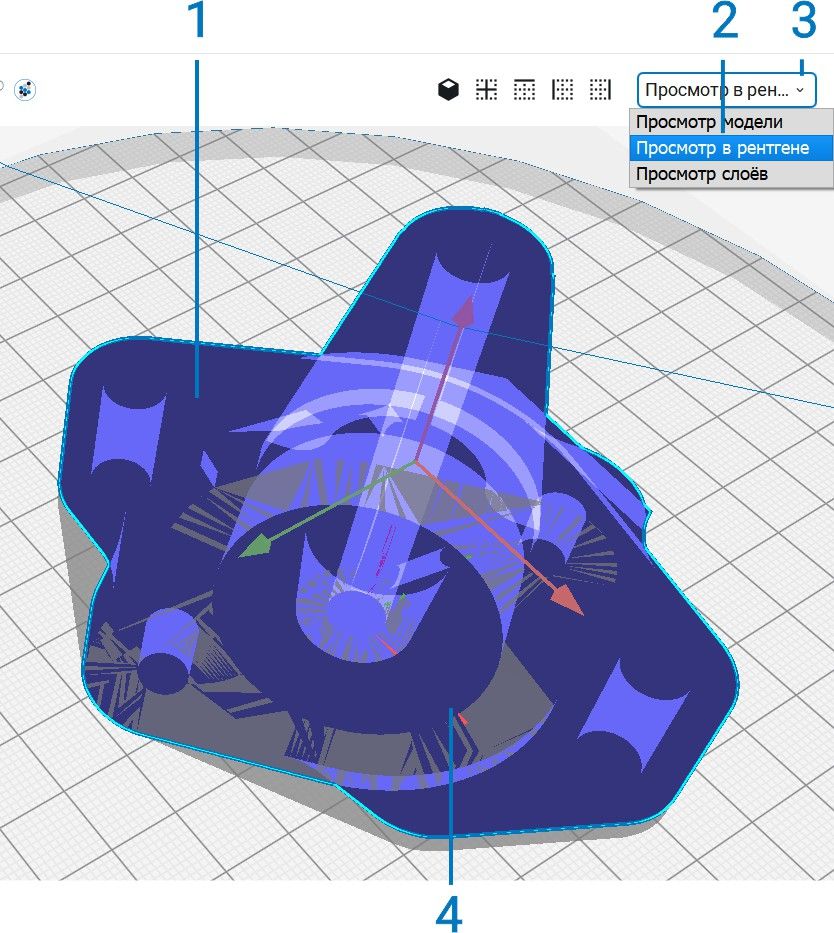Click the purple Z-axis arrowhead

[x=465, y=311]
